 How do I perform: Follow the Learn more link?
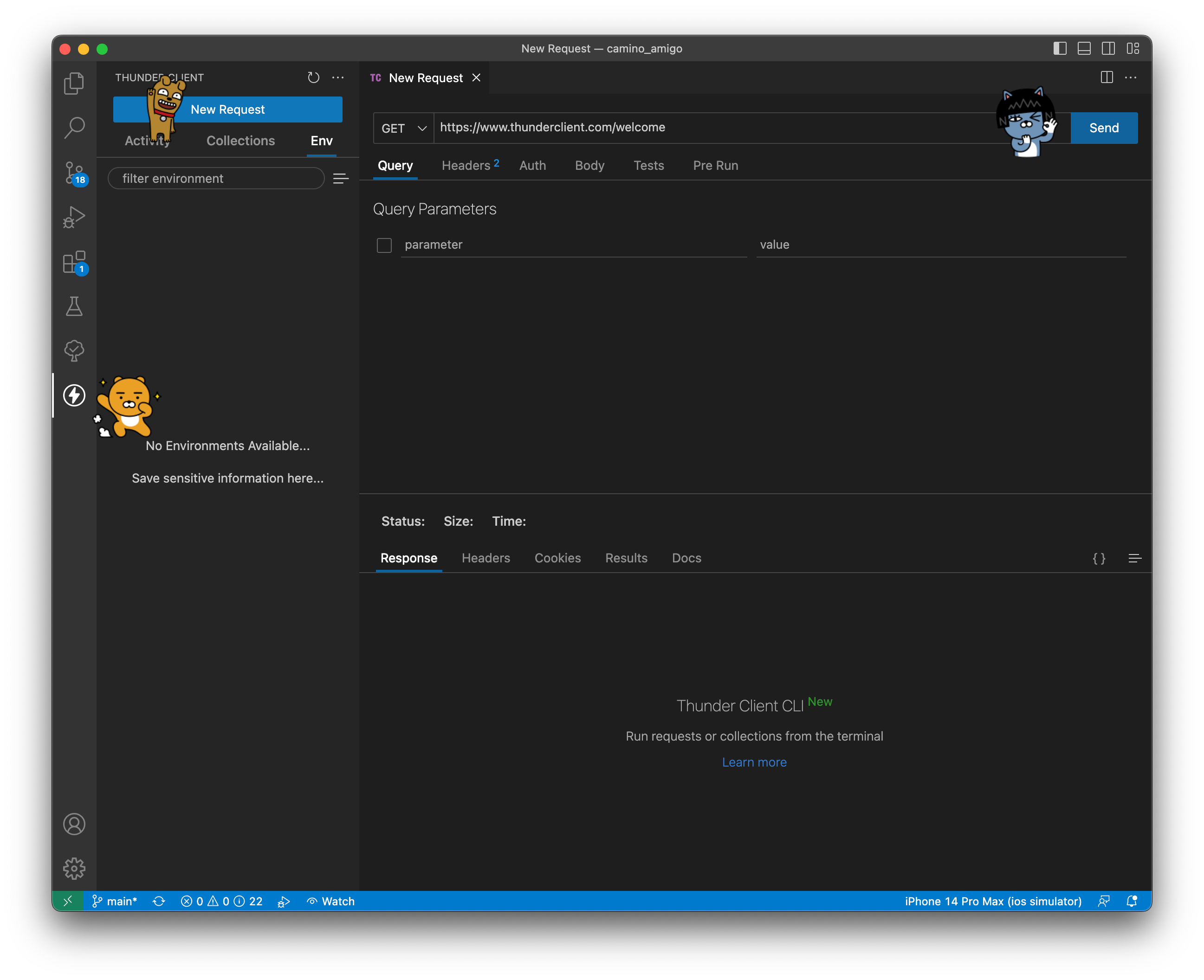click(x=754, y=762)
